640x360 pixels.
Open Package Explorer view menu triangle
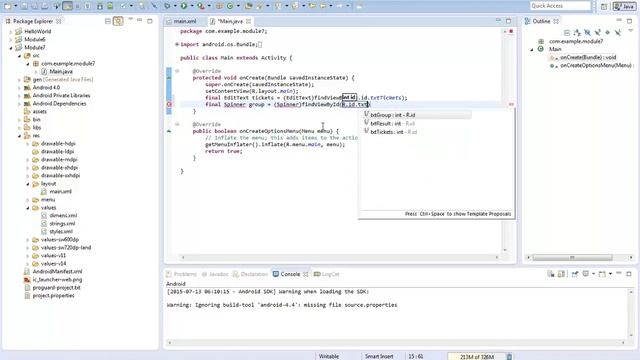pos(130,19)
